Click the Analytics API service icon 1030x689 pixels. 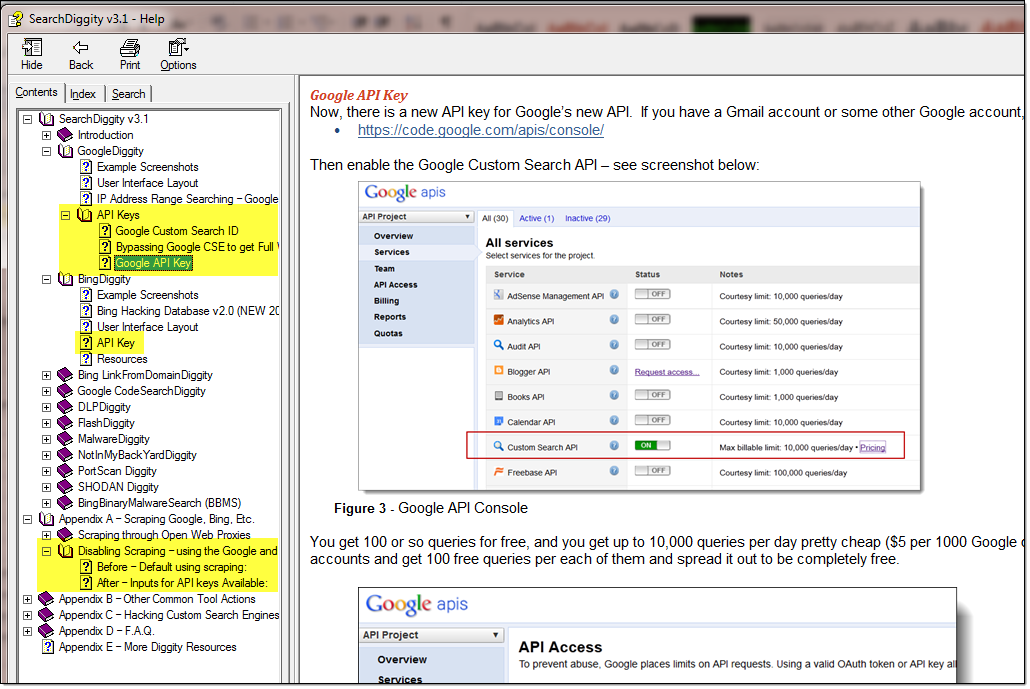pyautogui.click(x=499, y=321)
